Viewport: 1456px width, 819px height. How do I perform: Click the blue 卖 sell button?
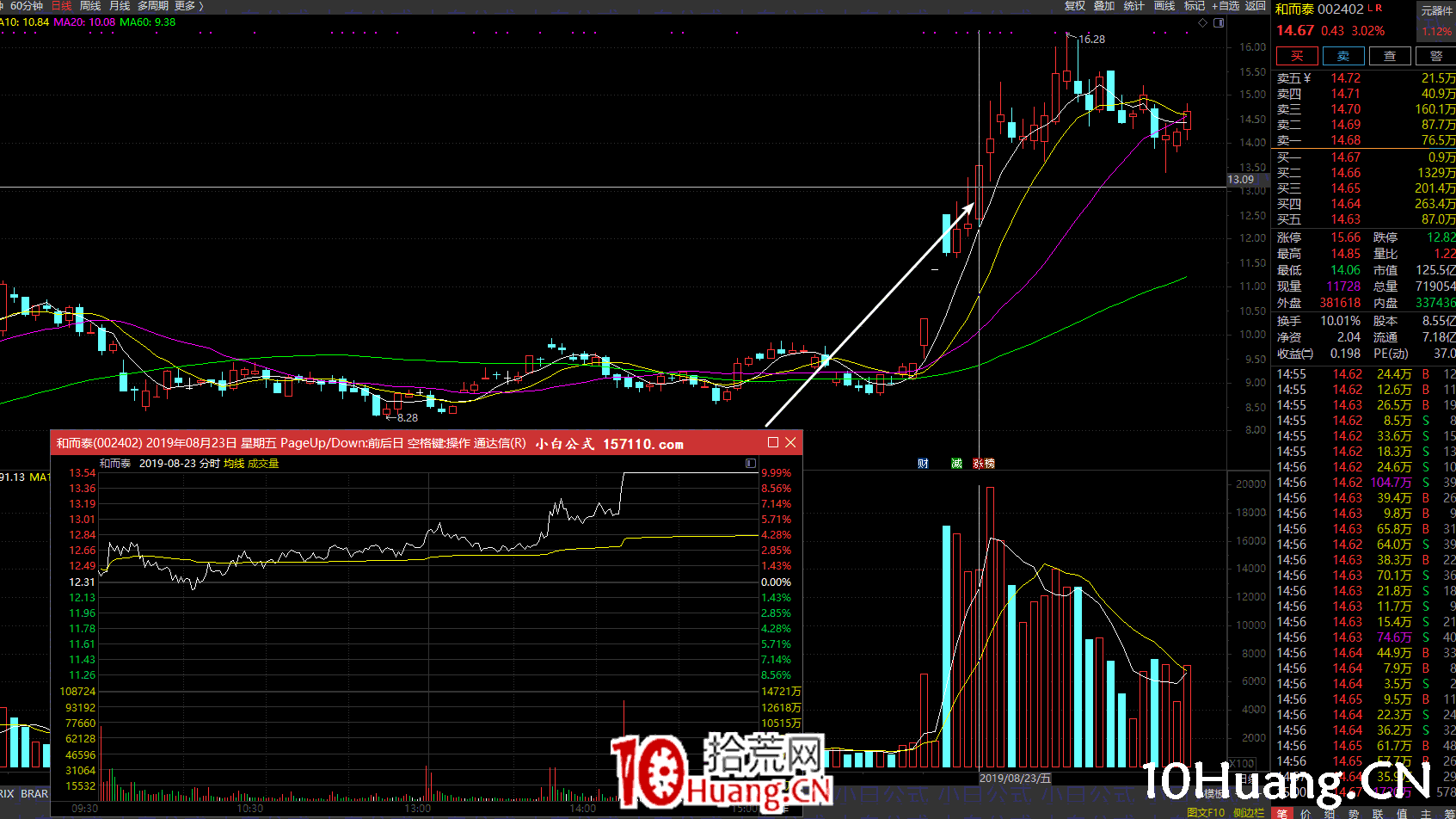1343,56
